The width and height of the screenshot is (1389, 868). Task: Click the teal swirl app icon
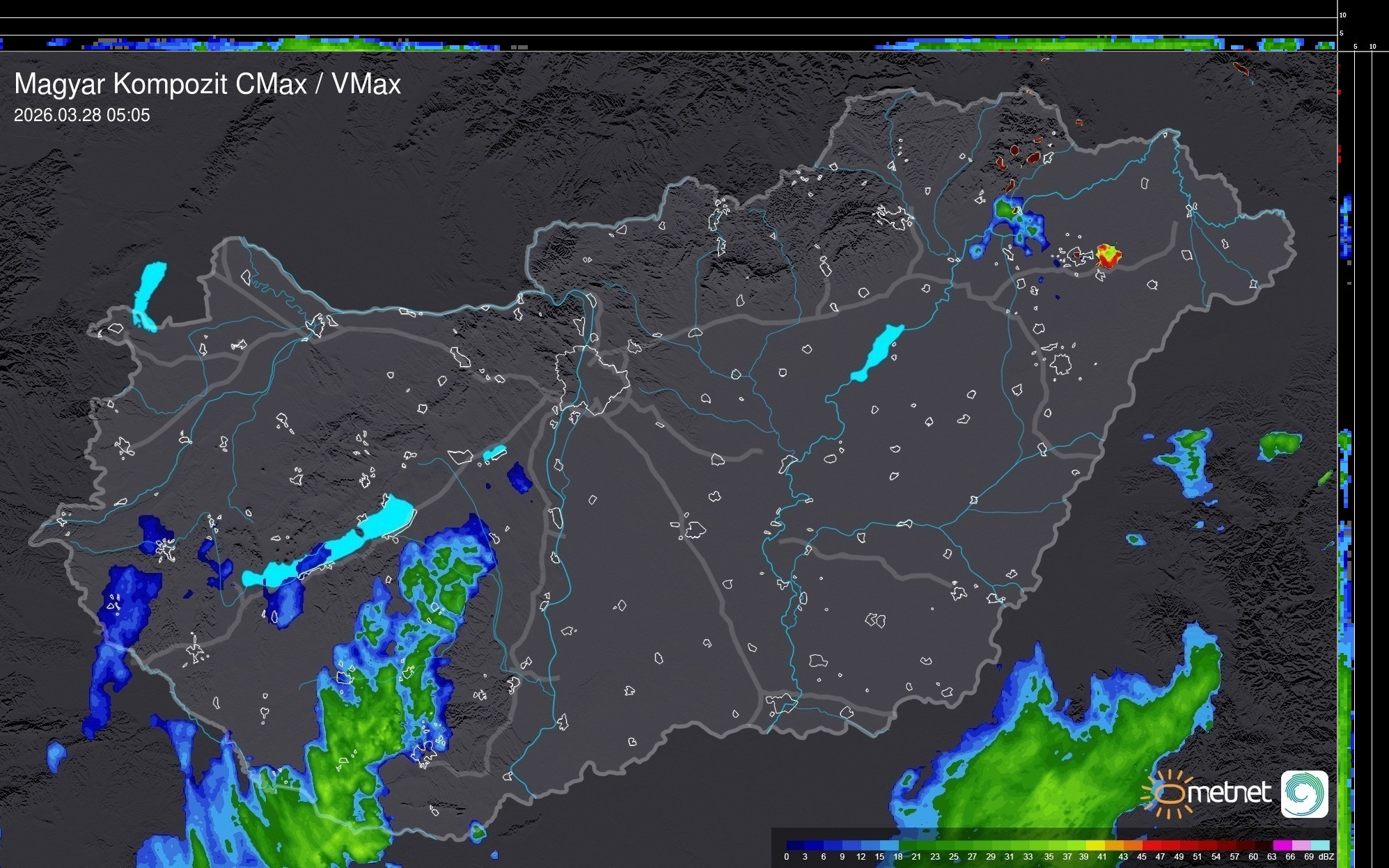tap(1304, 794)
